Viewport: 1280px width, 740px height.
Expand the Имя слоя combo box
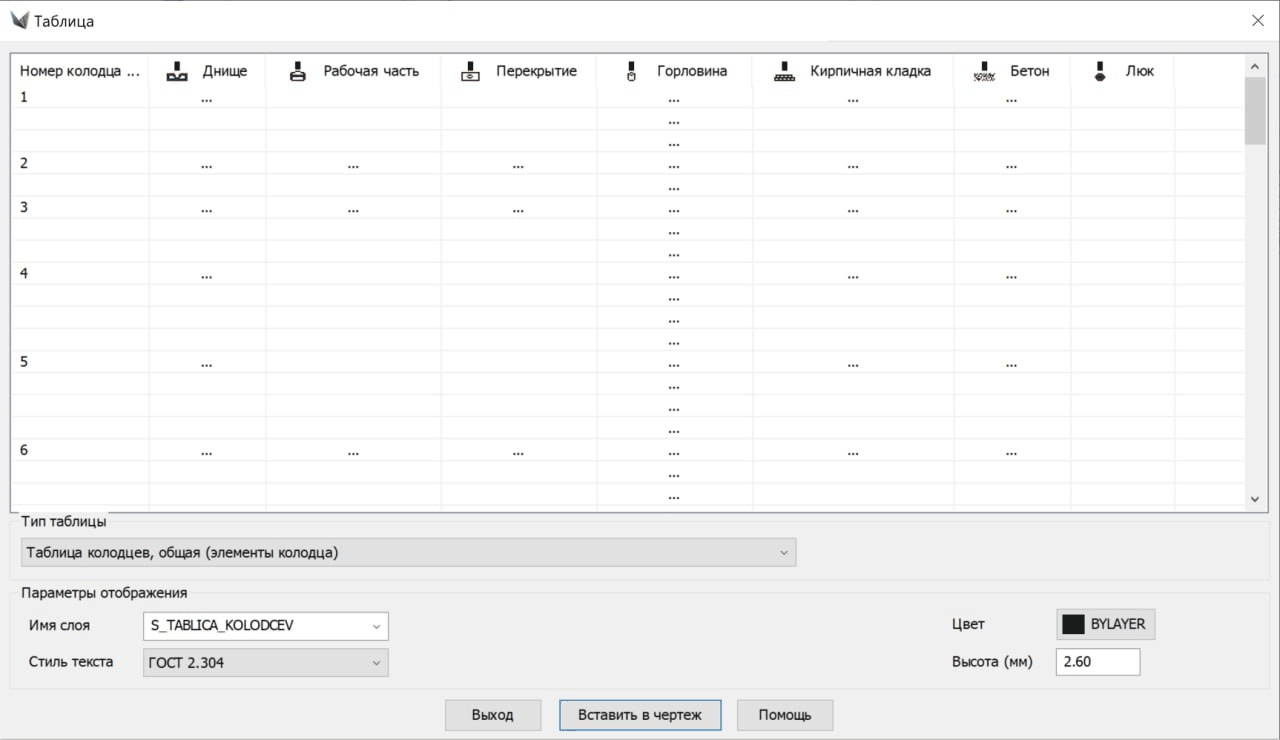376,626
